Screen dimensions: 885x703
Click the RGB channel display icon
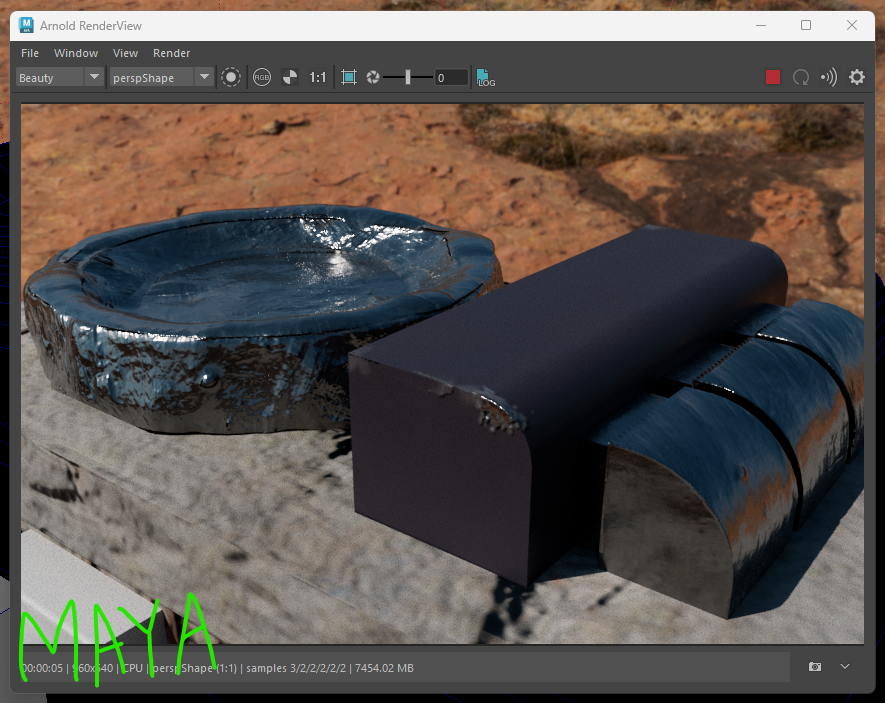pyautogui.click(x=261, y=77)
